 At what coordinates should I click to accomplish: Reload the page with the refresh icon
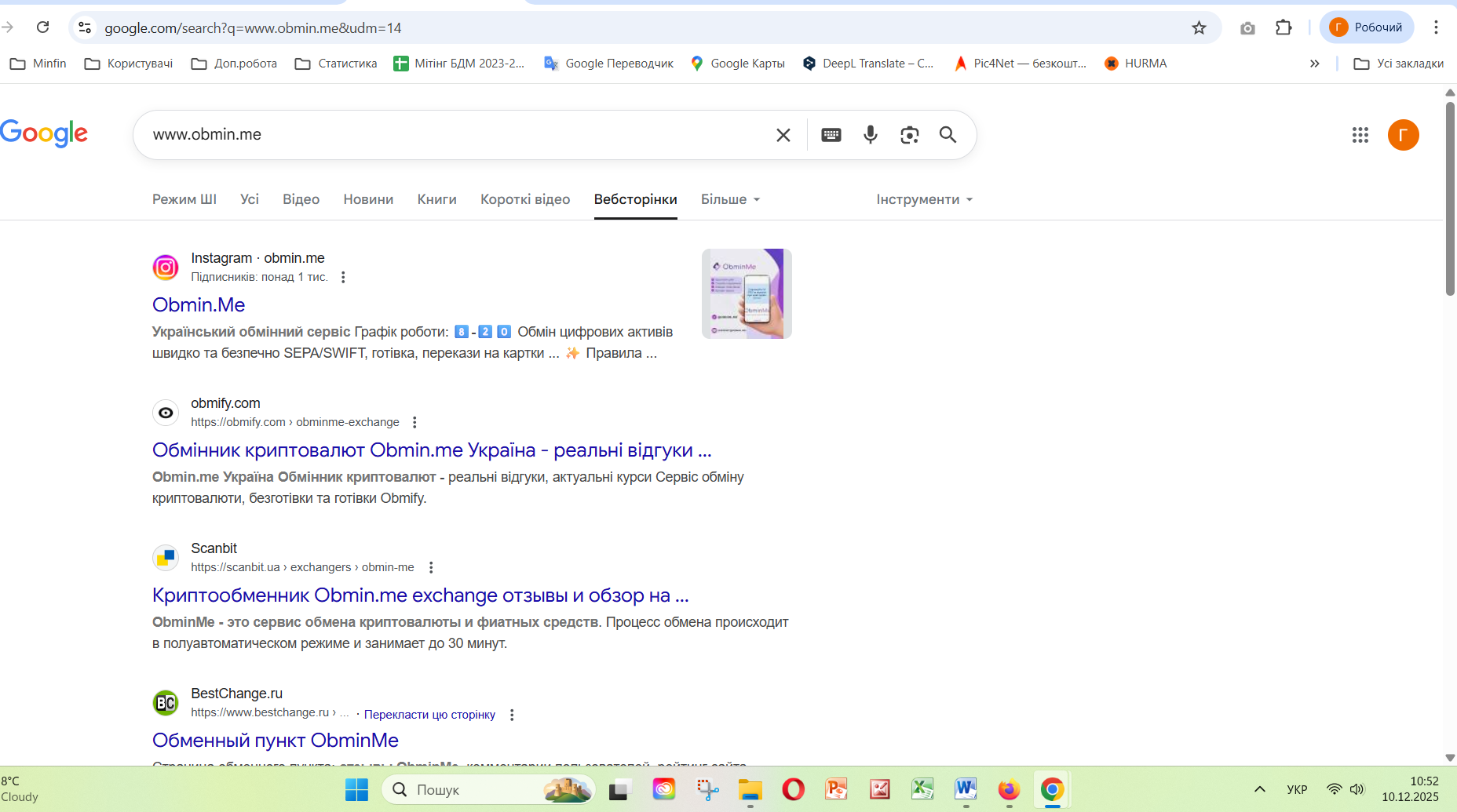43,27
